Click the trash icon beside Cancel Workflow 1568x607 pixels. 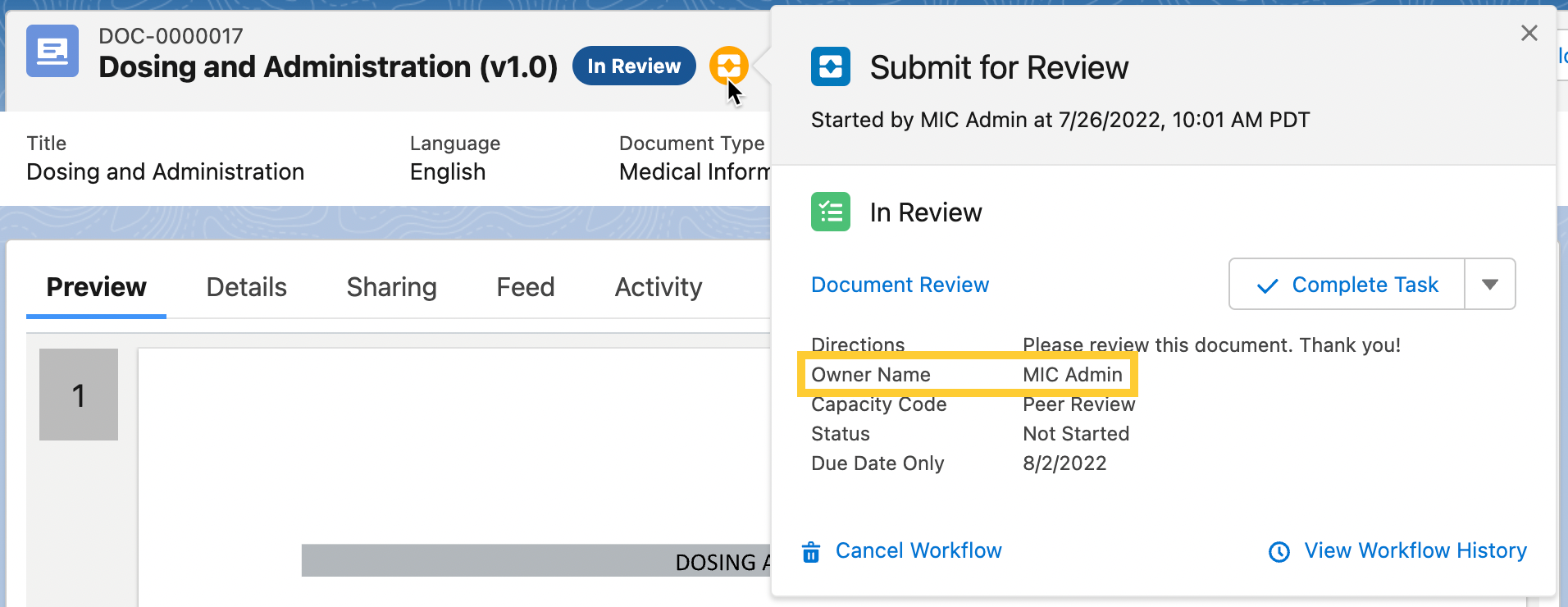click(811, 552)
